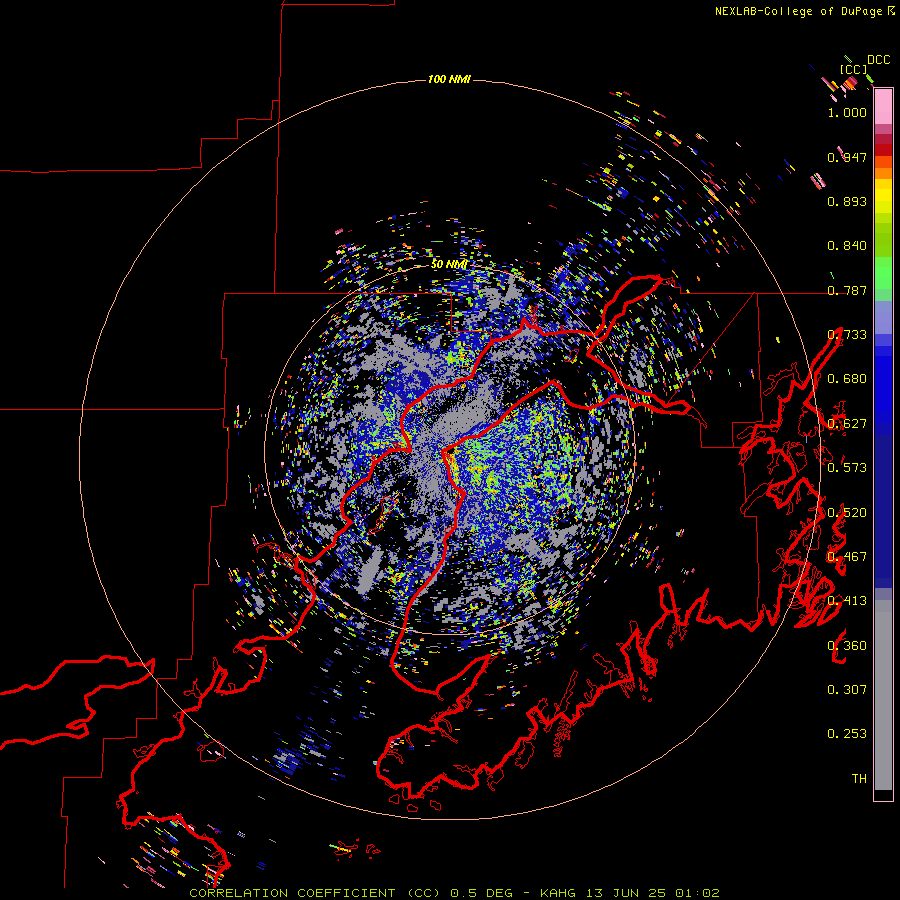Click the KAHG station identifier
Image resolution: width=900 pixels, height=900 pixels.
coord(558,893)
